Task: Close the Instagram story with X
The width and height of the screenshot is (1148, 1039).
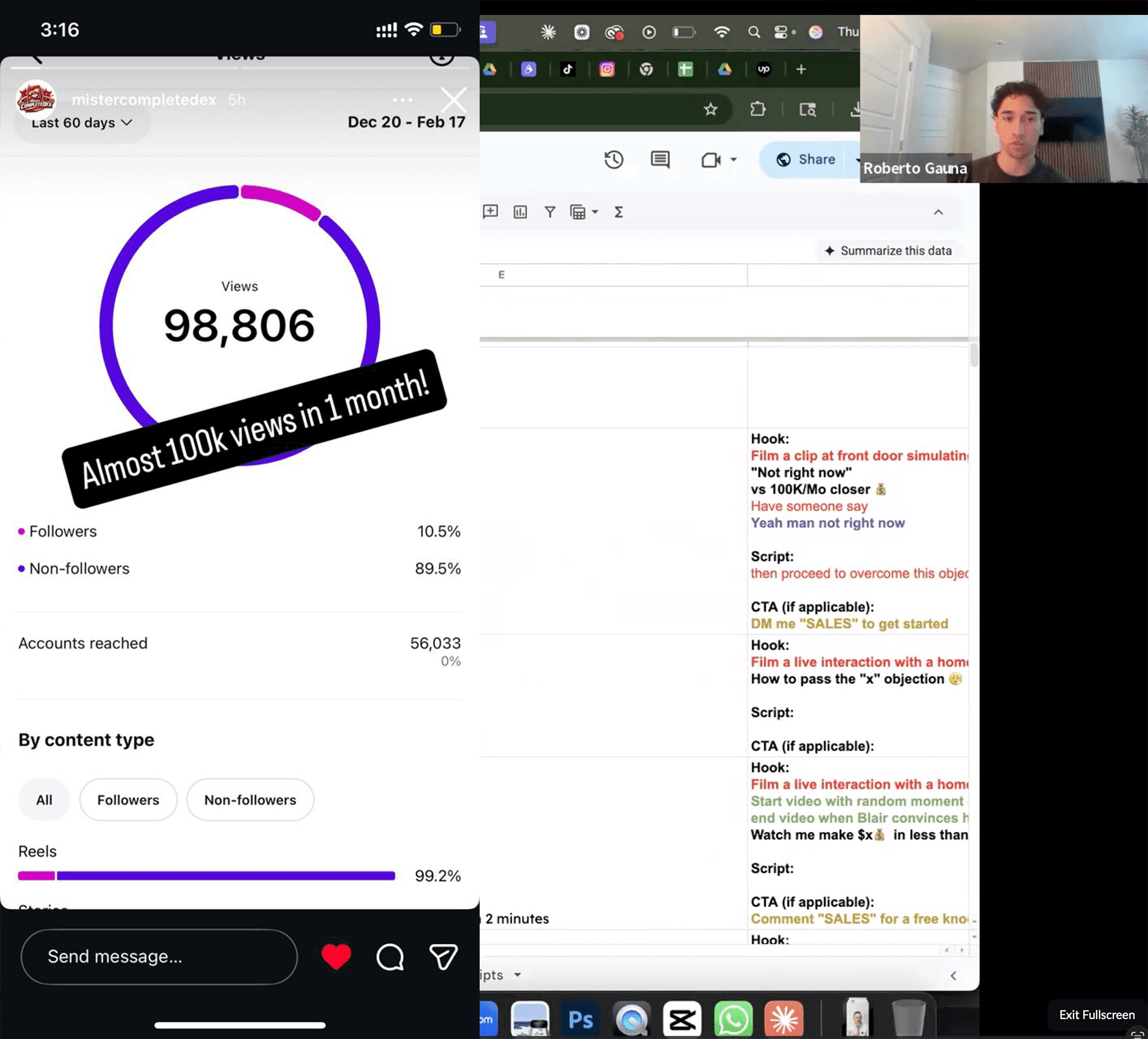Action: tap(454, 100)
